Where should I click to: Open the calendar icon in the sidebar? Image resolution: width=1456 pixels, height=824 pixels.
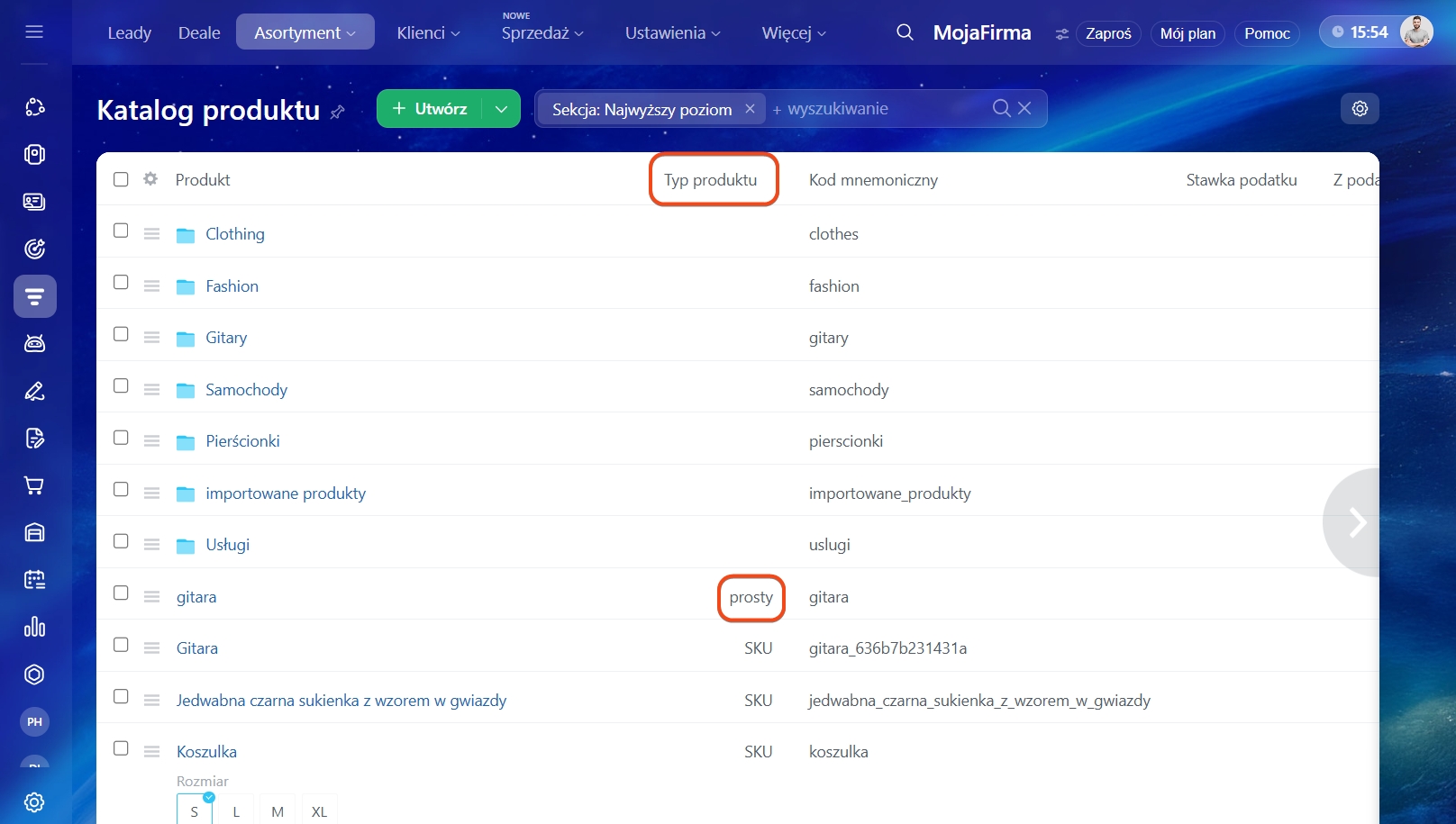click(34, 580)
